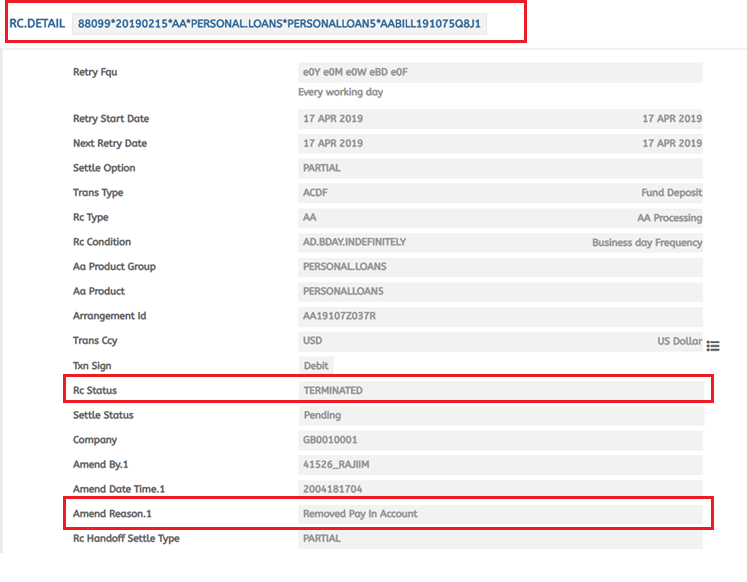This screenshot has height=582, width=747.
Task: Select the Retry Start Date field
Action: (500, 119)
